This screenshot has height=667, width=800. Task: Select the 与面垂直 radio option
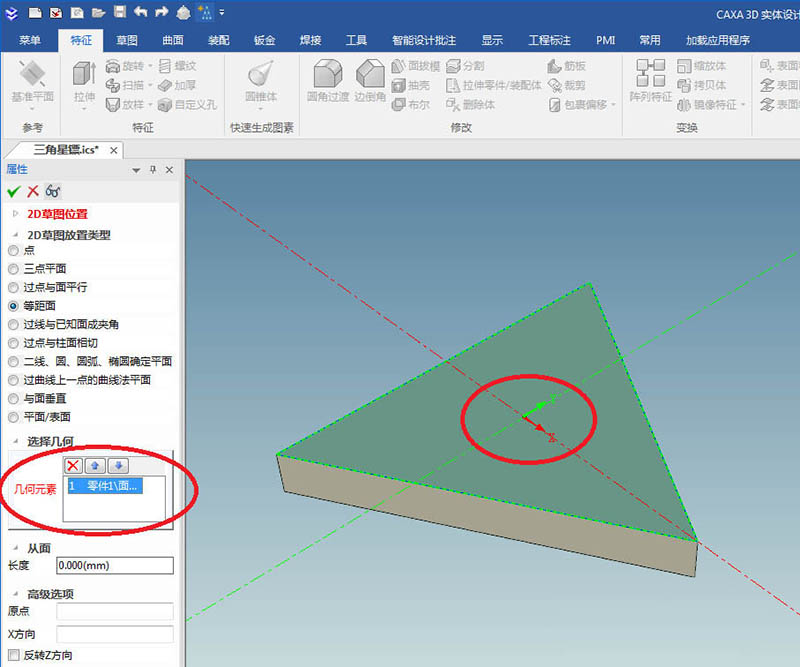[x=13, y=399]
